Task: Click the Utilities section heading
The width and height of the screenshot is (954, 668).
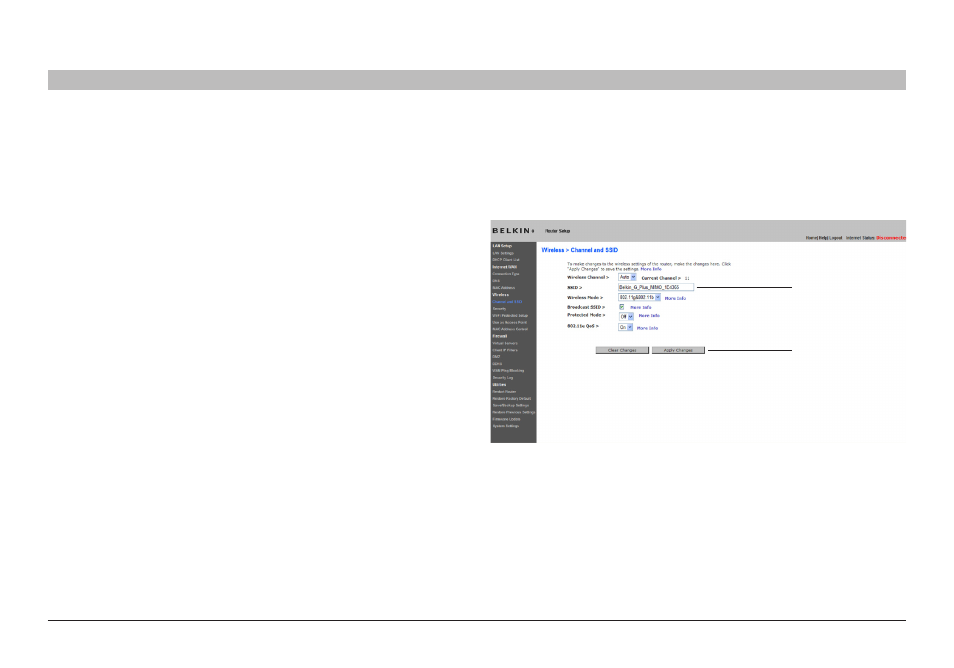Action: coord(499,384)
